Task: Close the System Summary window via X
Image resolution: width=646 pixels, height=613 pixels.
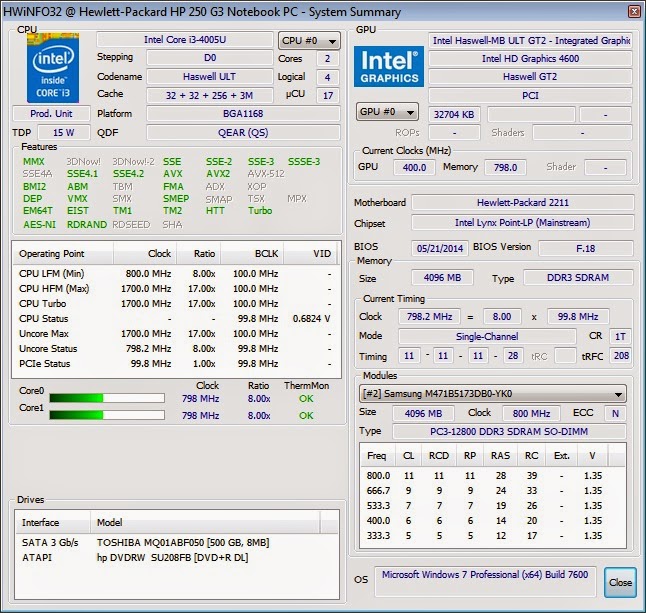Action: tap(635, 12)
